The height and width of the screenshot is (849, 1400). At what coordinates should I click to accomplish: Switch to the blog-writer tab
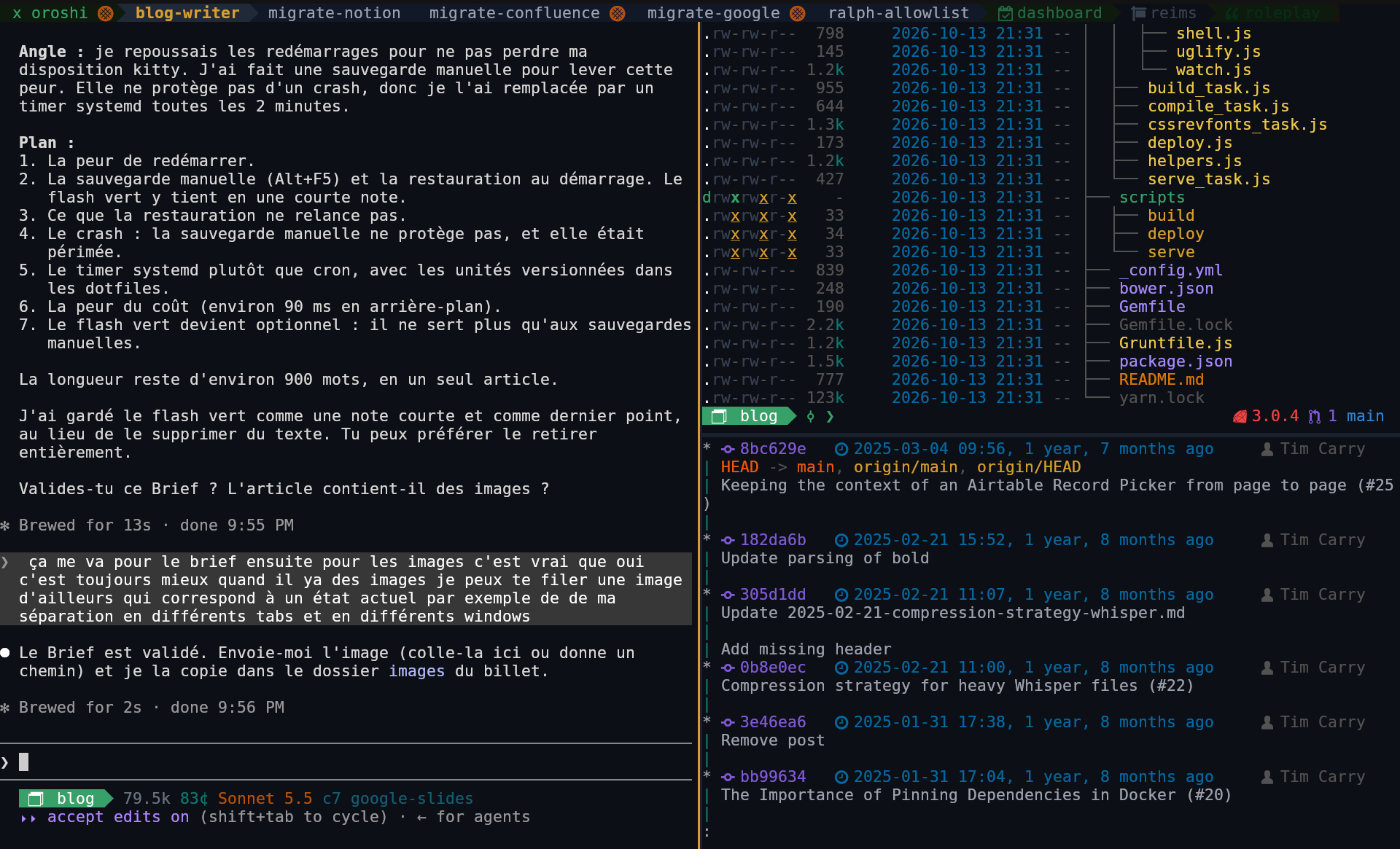187,13
